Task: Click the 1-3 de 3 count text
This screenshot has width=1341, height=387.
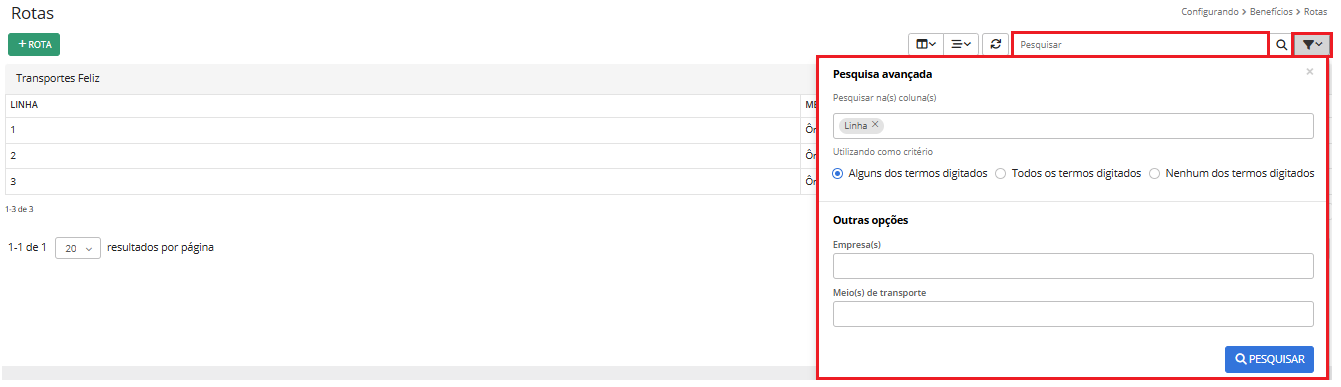Action: pos(19,209)
